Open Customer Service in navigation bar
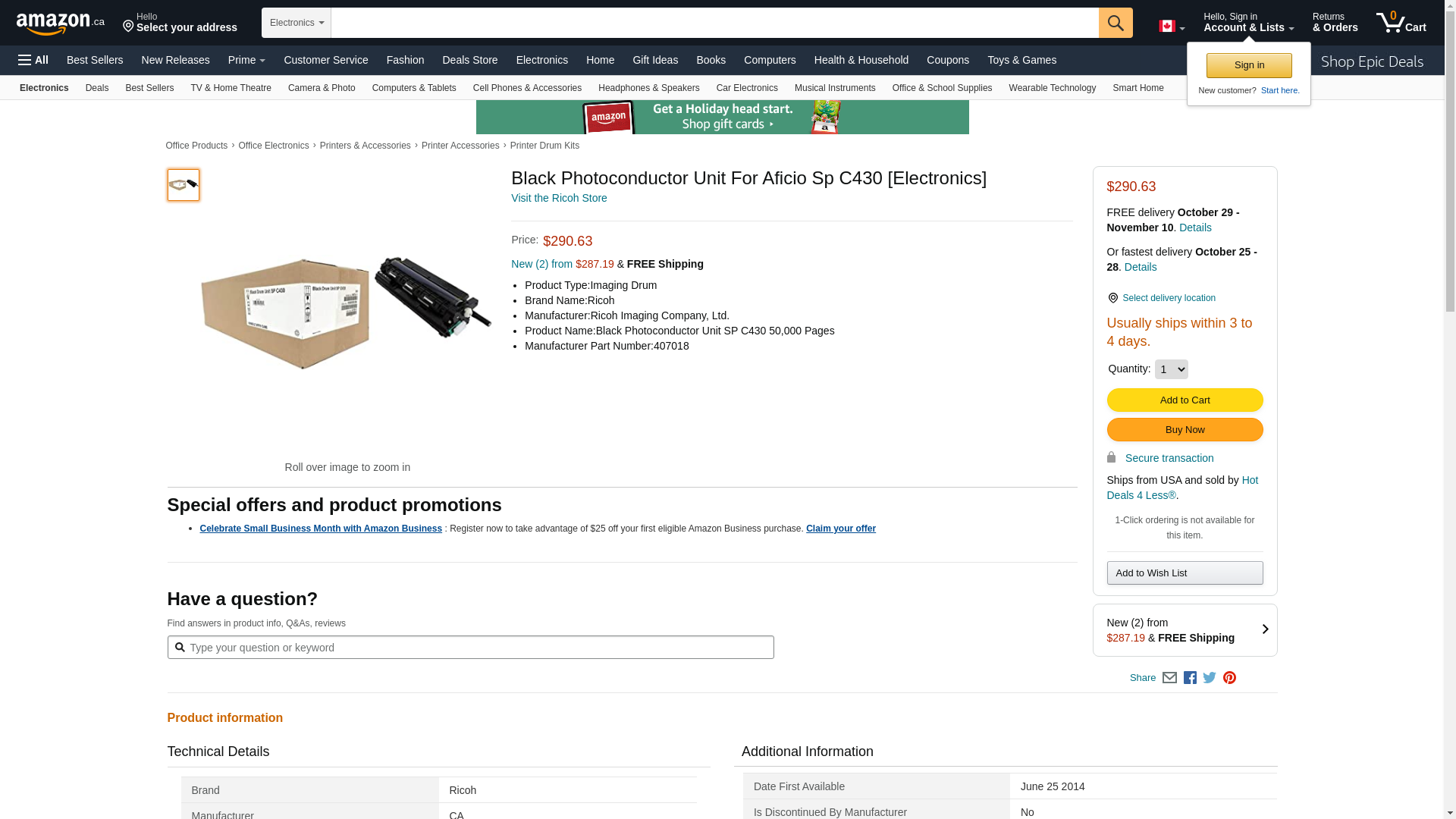 [x=325, y=60]
